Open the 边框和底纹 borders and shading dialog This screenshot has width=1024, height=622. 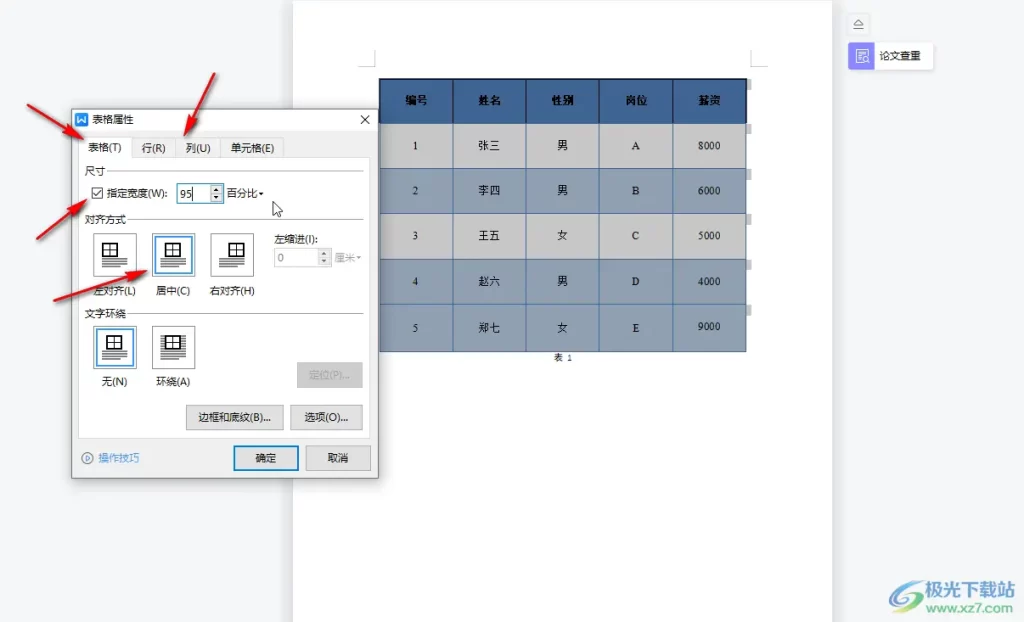[233, 417]
